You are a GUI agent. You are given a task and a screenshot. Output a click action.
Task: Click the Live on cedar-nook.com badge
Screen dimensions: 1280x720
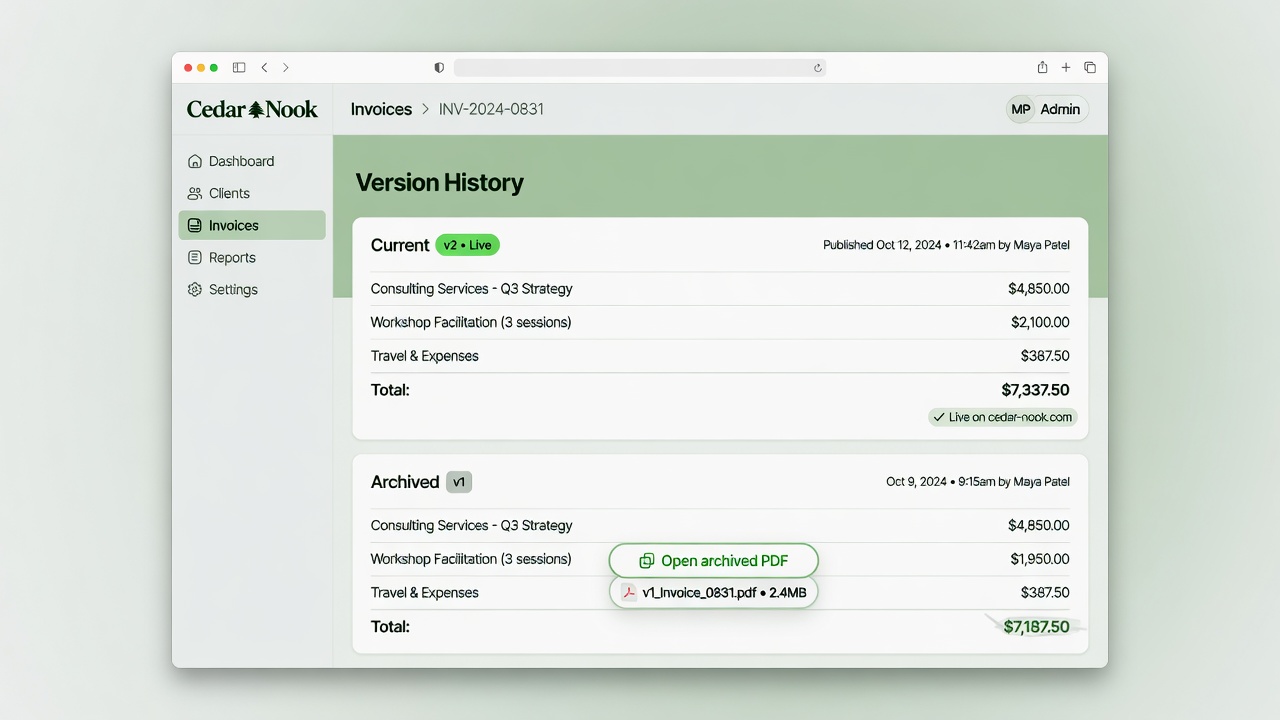1002,417
